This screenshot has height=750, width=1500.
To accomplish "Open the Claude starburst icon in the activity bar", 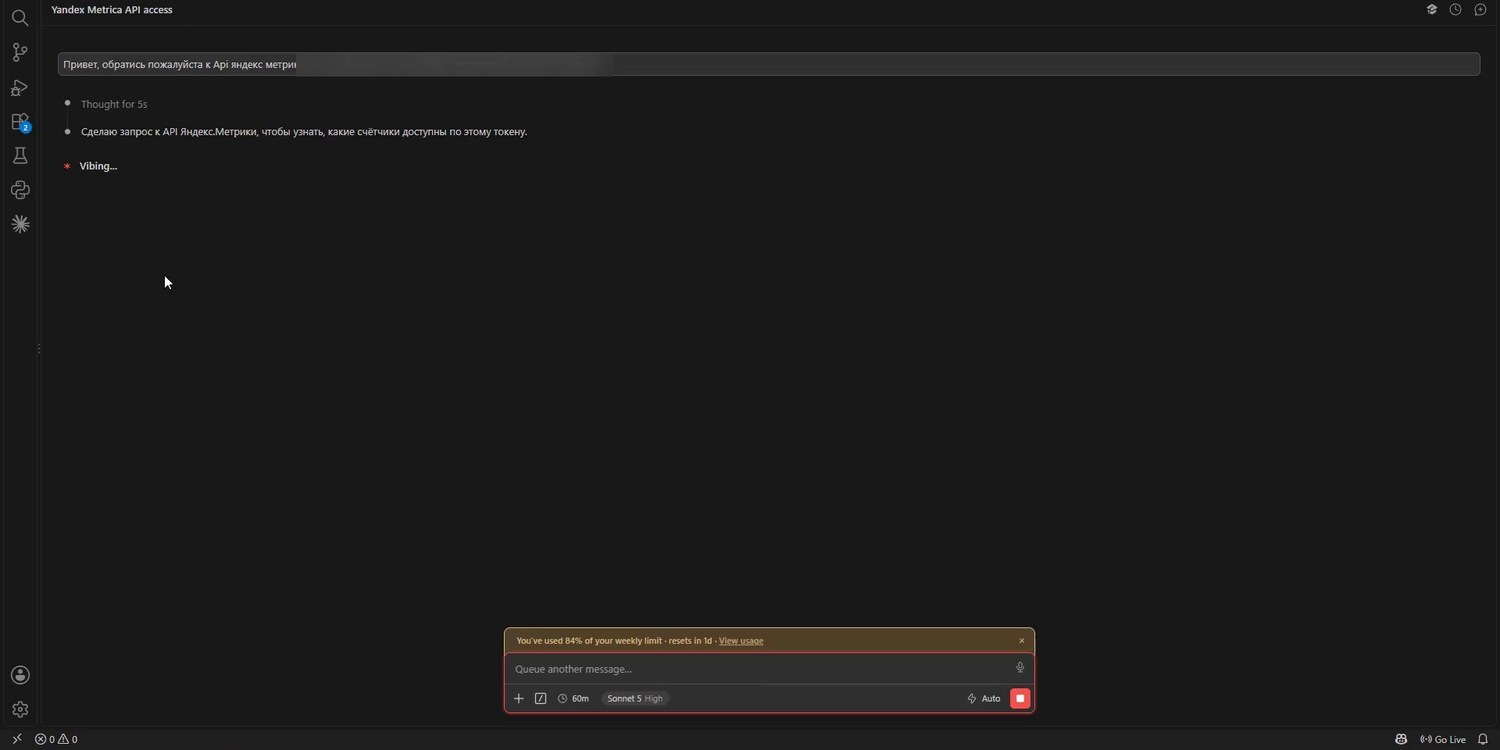I will [20, 224].
